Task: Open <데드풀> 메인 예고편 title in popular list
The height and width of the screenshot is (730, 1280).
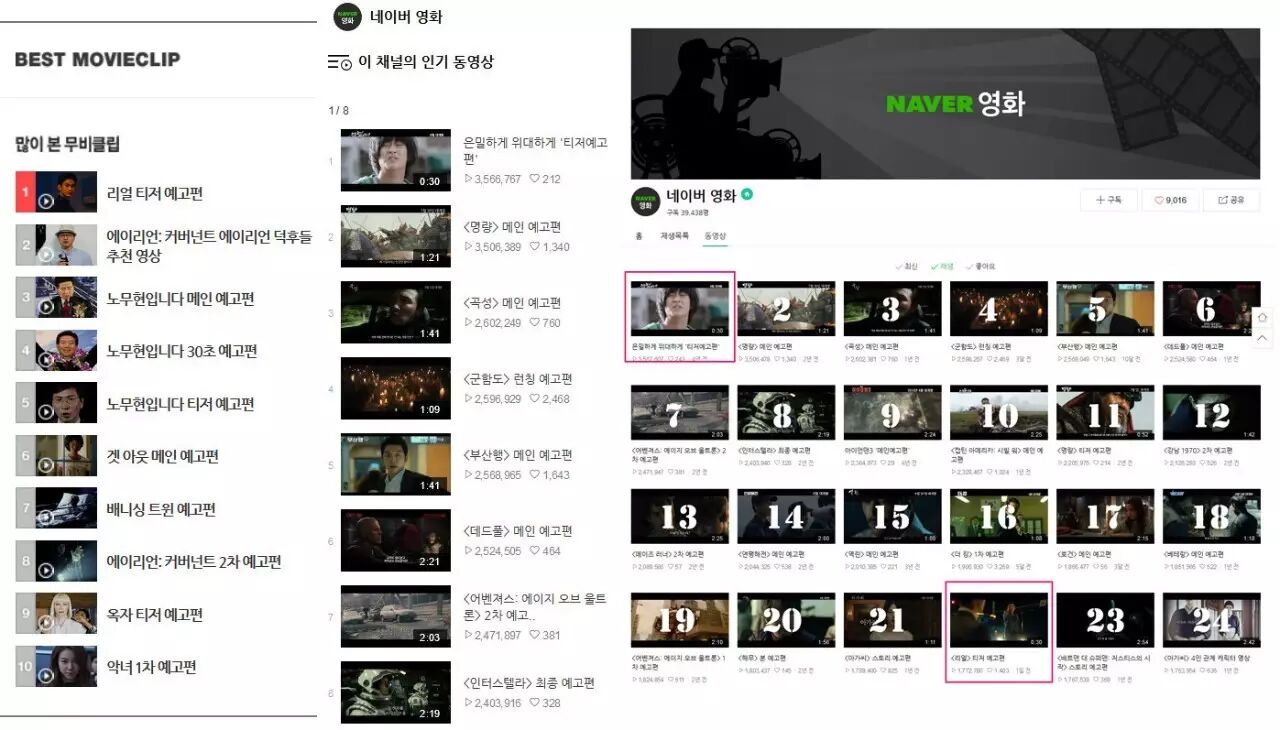Action: 518,531
